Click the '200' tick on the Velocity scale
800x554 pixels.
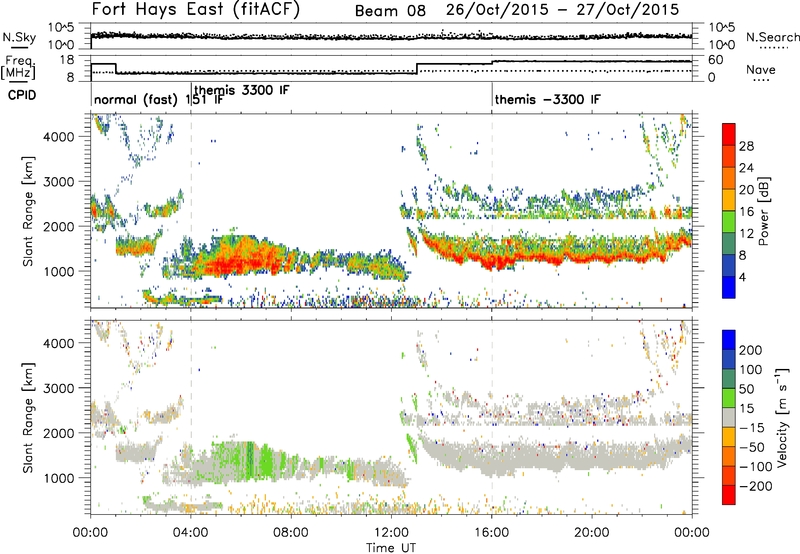tap(751, 350)
